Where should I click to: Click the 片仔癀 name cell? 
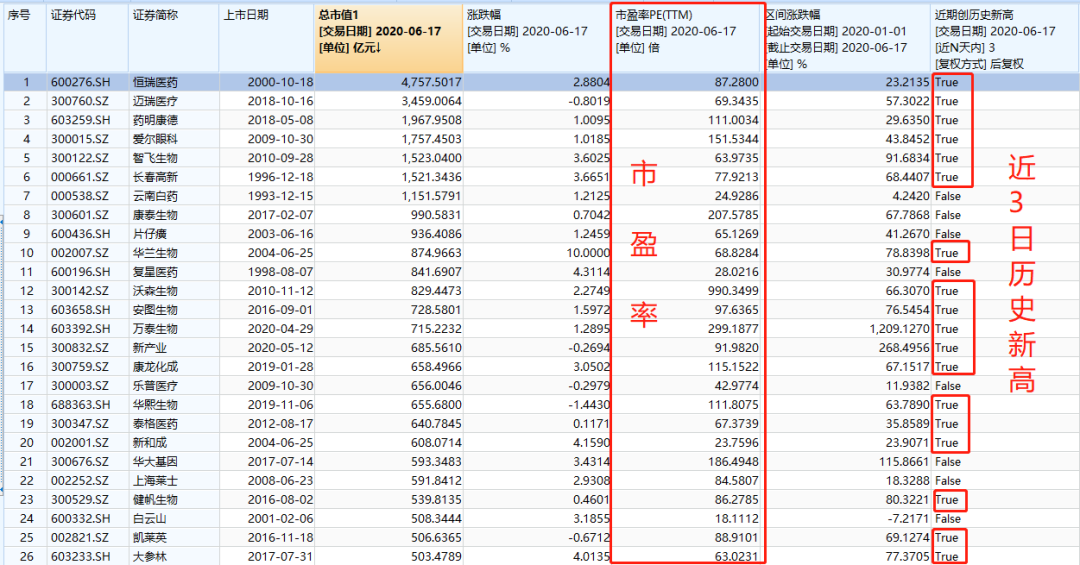click(149, 234)
